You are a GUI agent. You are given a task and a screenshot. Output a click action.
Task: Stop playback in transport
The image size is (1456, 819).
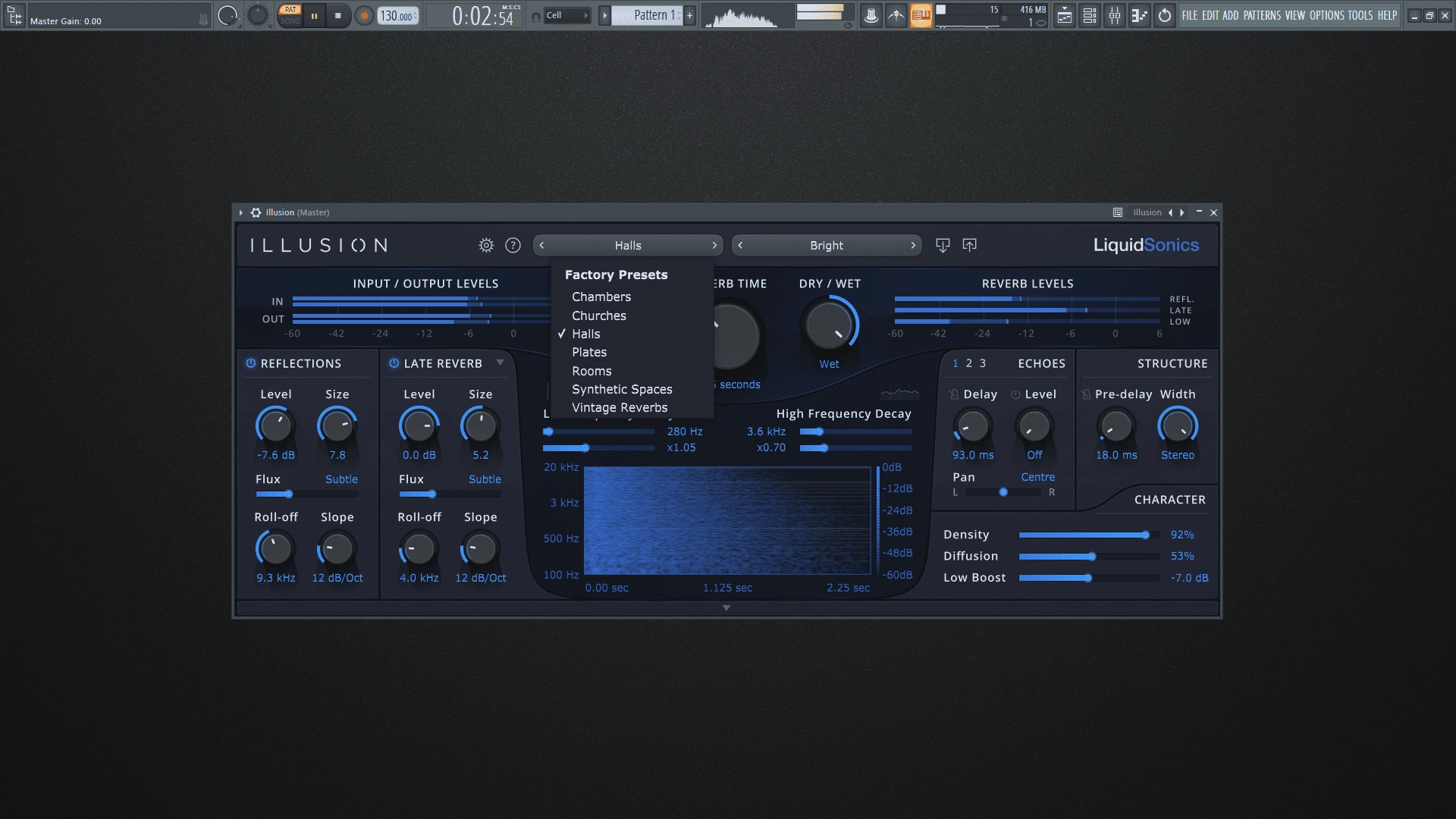click(338, 15)
